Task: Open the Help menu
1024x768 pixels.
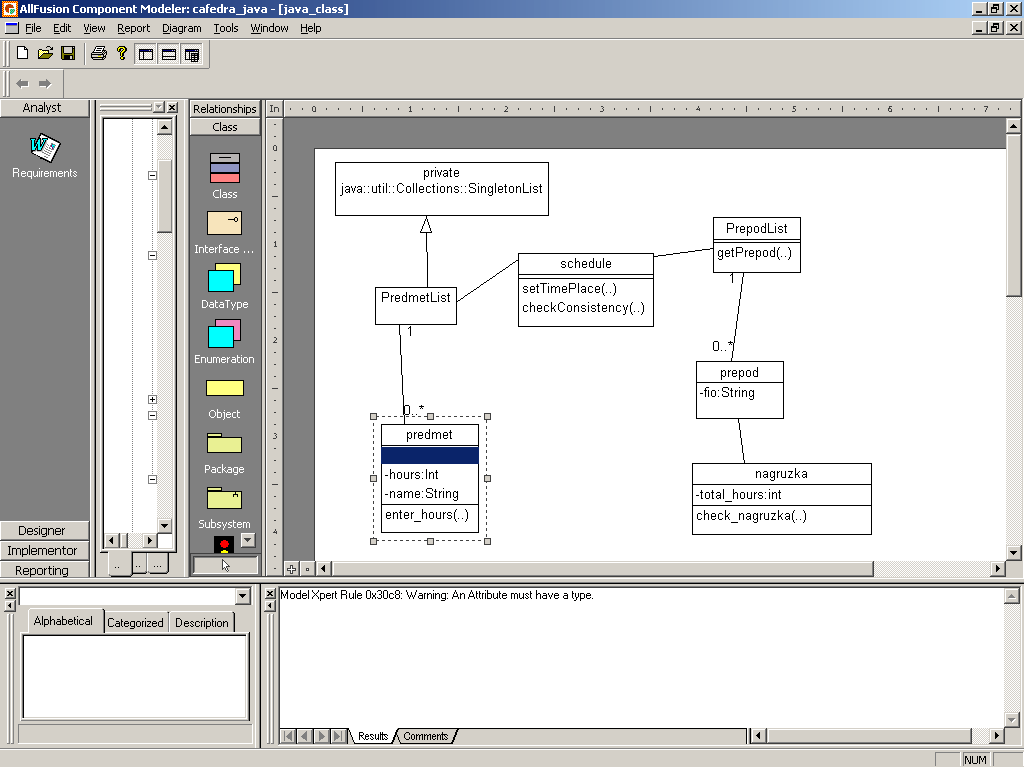Action: tap(310, 28)
